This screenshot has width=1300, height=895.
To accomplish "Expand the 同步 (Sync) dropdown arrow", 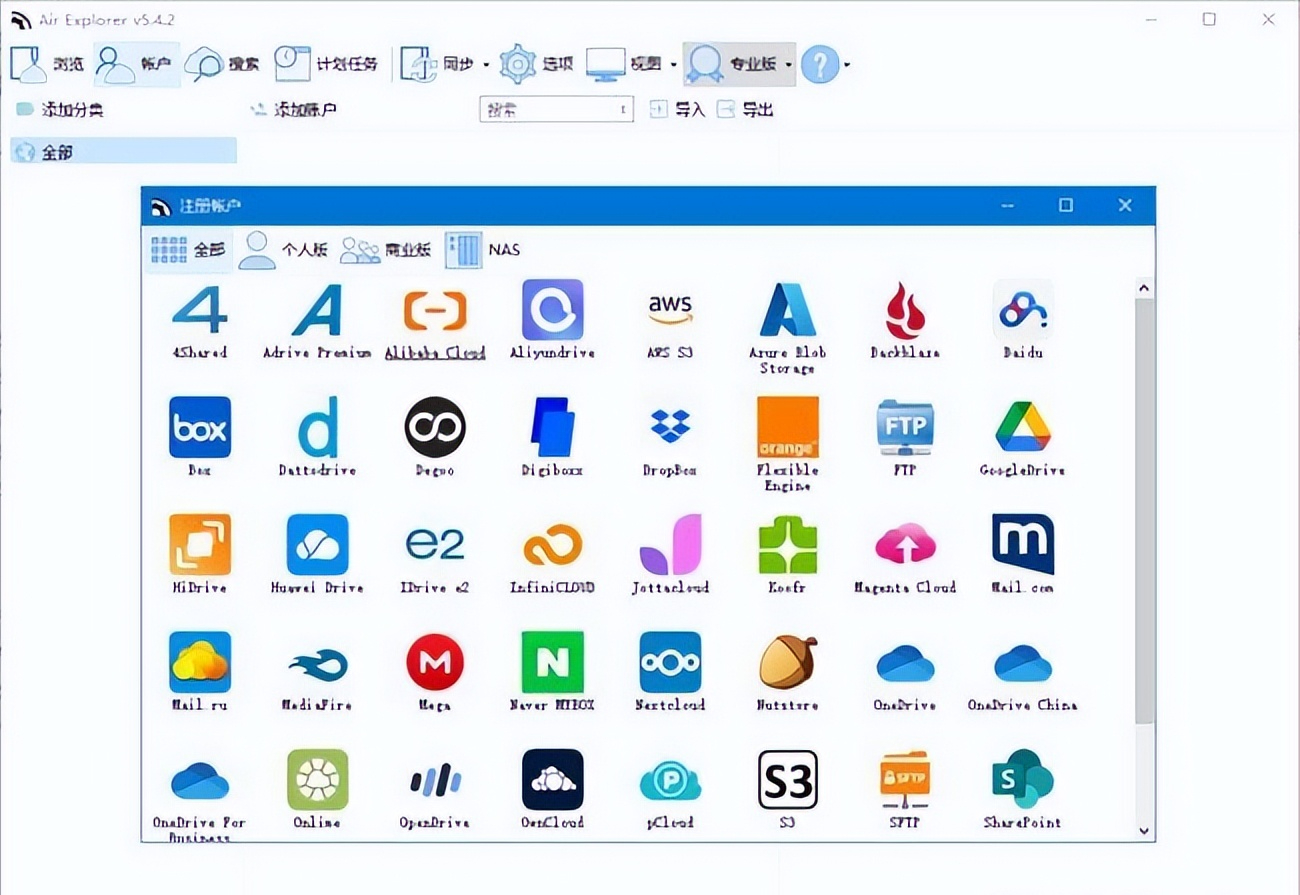I will (486, 65).
